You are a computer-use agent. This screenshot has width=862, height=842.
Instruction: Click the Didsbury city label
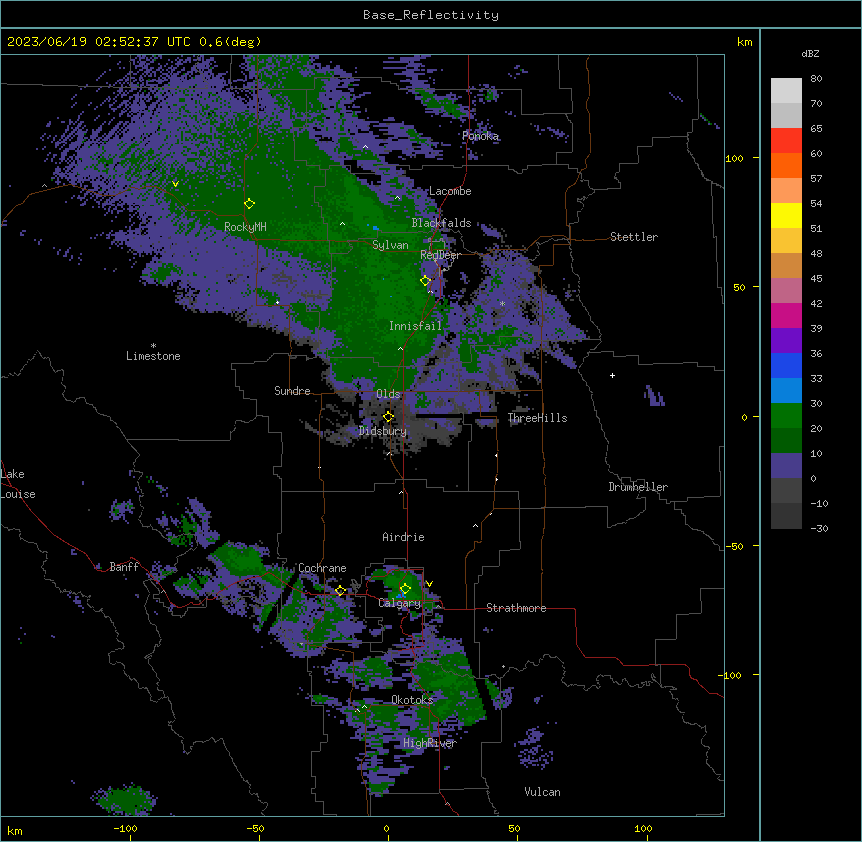[x=383, y=431]
